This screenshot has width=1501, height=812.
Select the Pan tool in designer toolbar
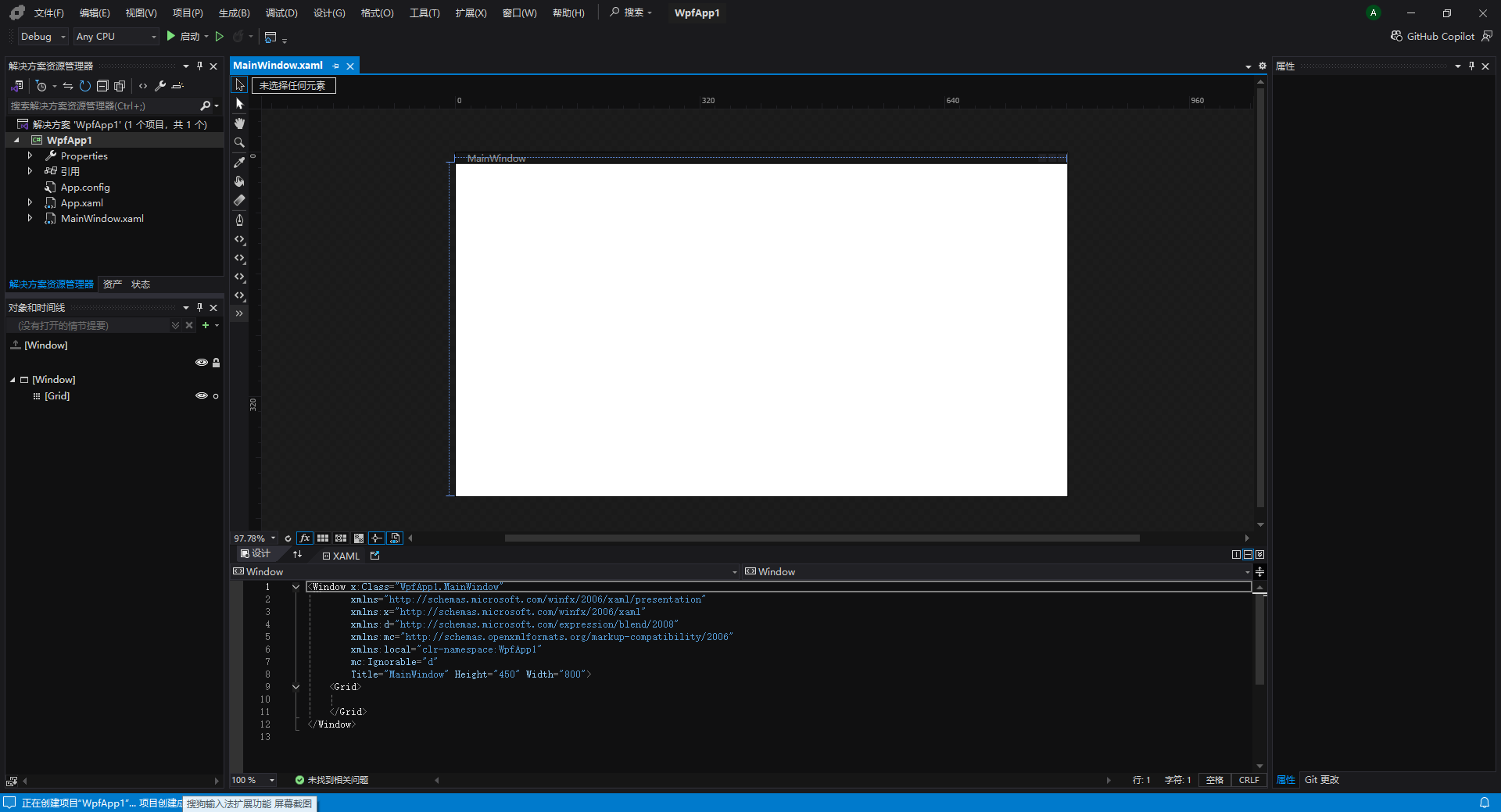point(239,123)
